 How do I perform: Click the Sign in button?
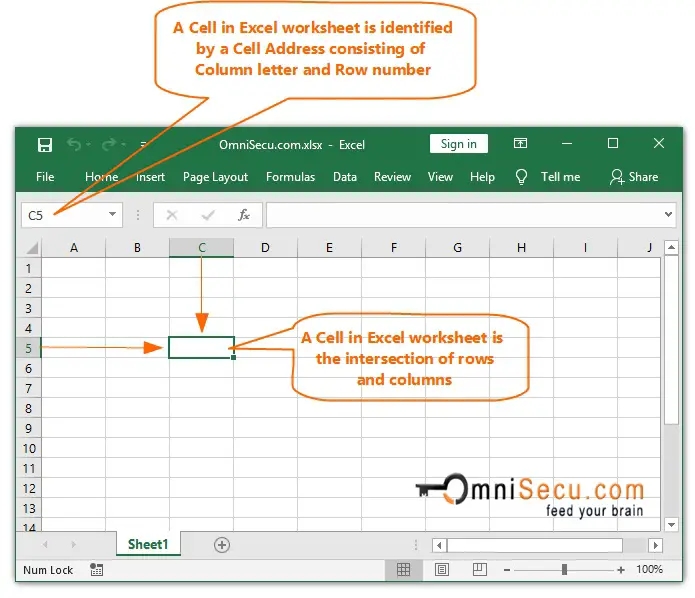[458, 144]
